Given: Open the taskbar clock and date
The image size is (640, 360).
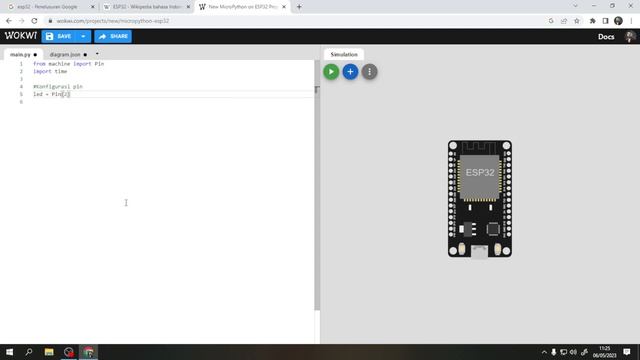Looking at the screenshot, I should click(604, 352).
